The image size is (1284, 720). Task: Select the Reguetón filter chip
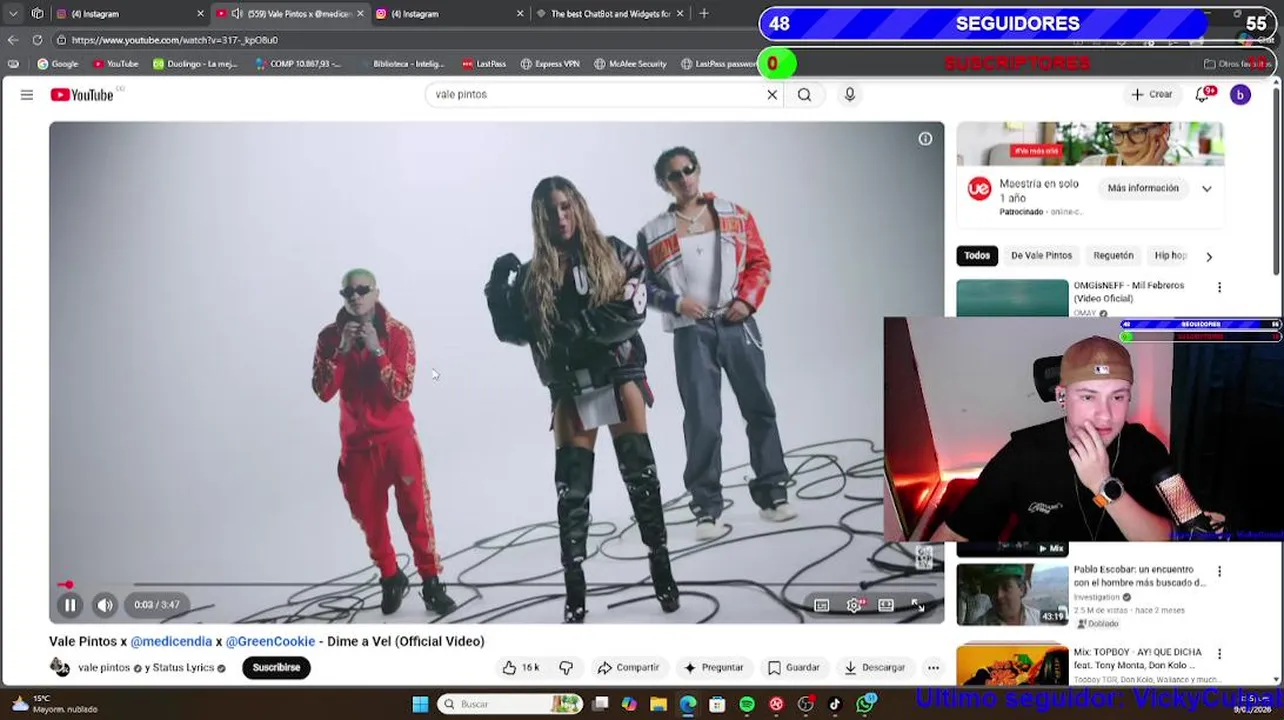point(1113,255)
